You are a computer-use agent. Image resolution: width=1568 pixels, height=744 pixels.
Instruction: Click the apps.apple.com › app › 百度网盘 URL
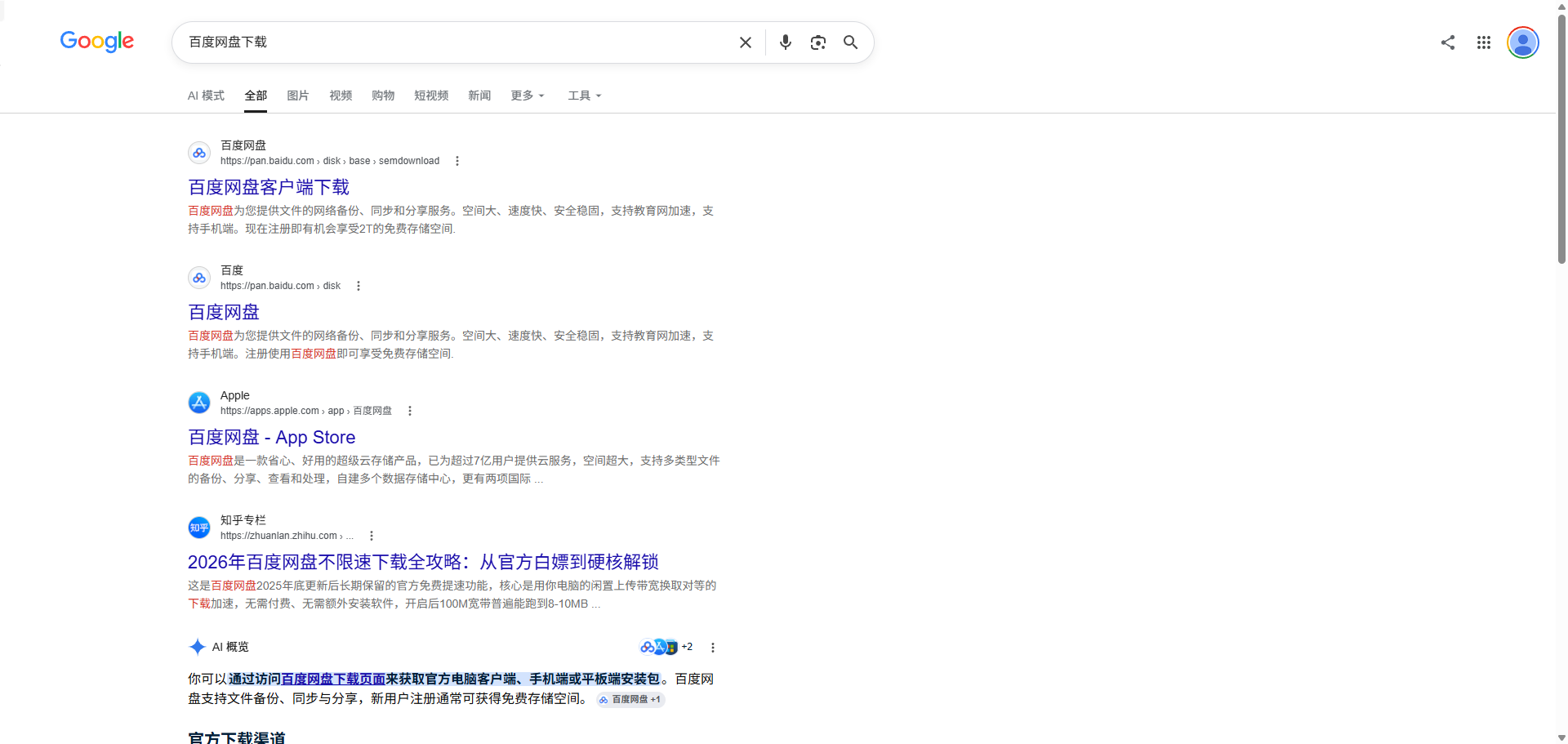(x=306, y=411)
